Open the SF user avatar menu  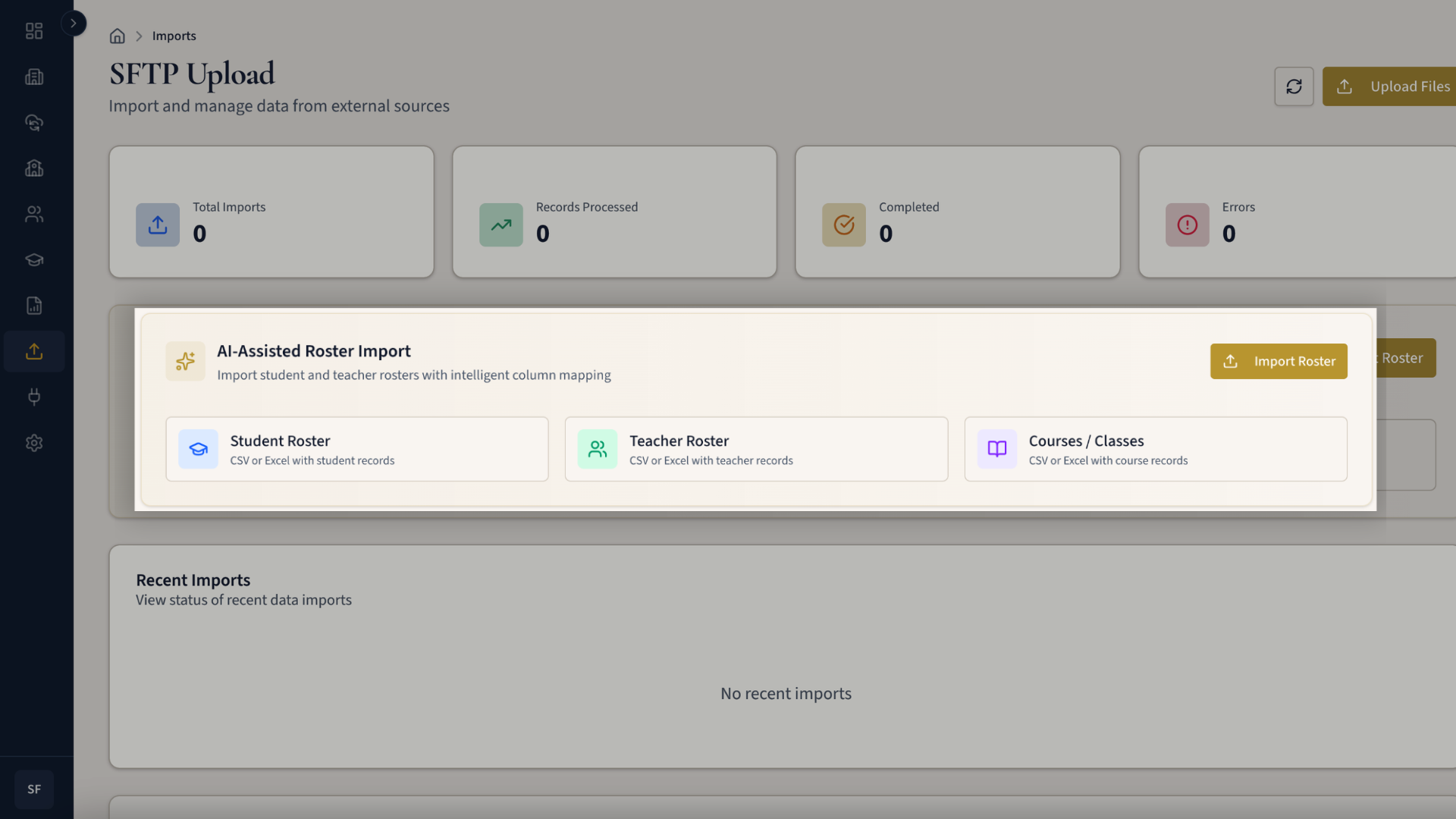tap(34, 789)
